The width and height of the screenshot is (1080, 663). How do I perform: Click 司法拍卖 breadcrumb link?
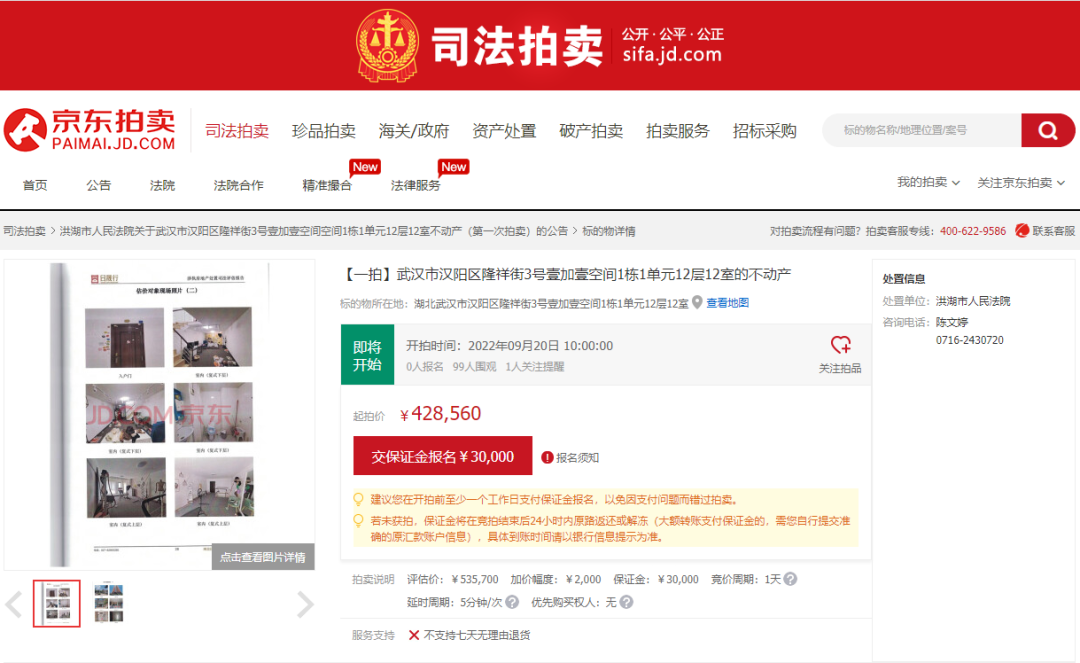(24, 231)
